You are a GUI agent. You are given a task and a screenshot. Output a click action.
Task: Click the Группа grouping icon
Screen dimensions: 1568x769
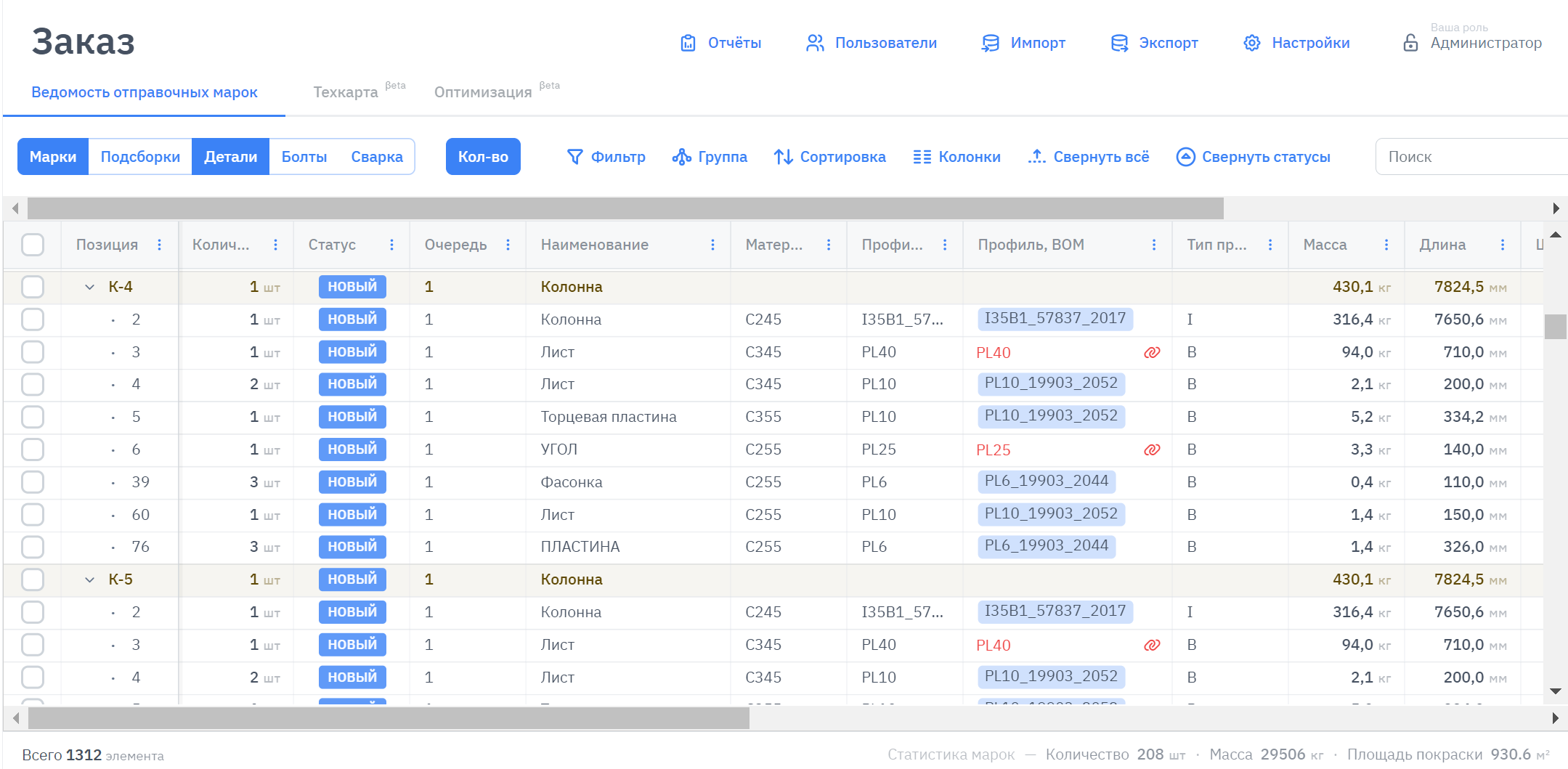(681, 157)
